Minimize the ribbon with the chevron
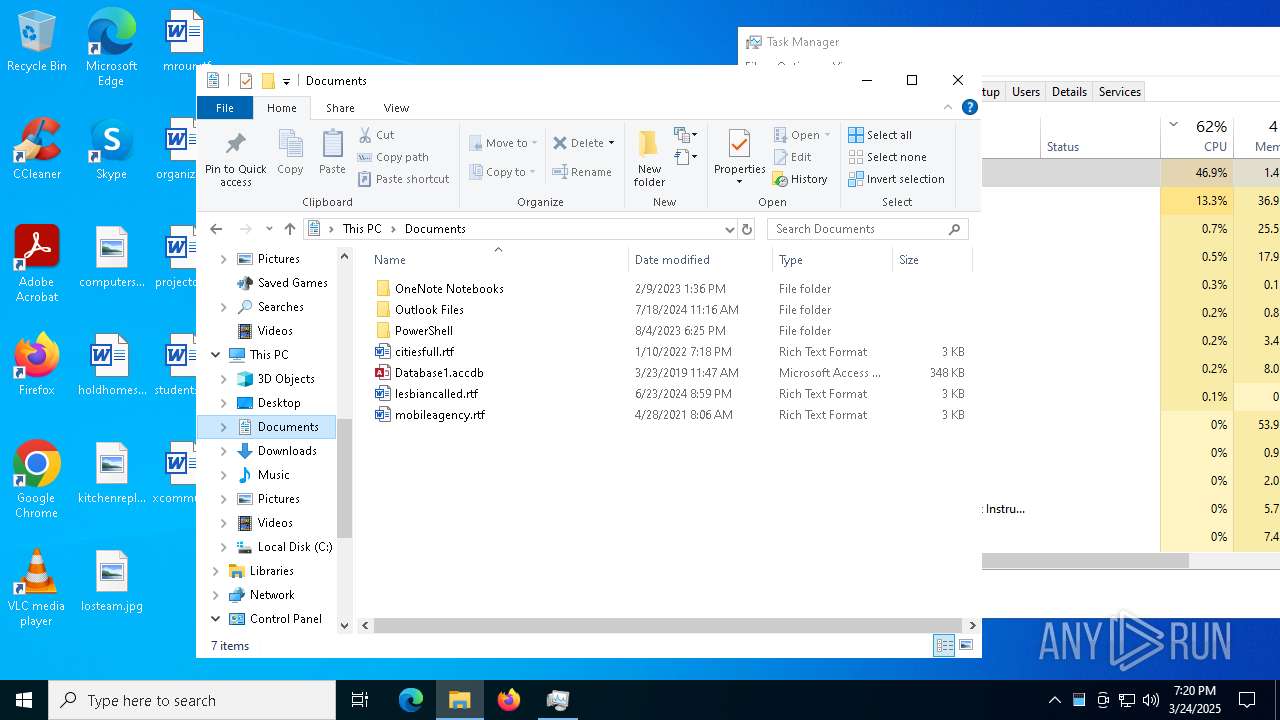This screenshot has width=1280, height=720. coord(948,107)
